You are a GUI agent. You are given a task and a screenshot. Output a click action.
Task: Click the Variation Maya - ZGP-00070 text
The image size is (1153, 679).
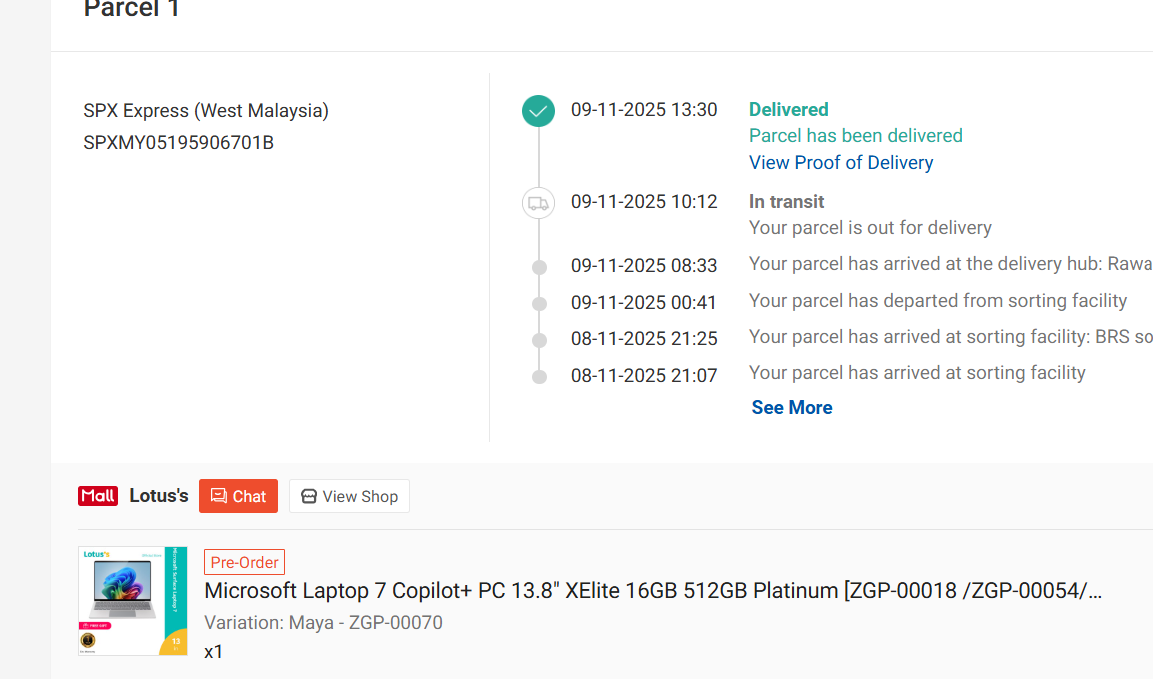click(324, 622)
